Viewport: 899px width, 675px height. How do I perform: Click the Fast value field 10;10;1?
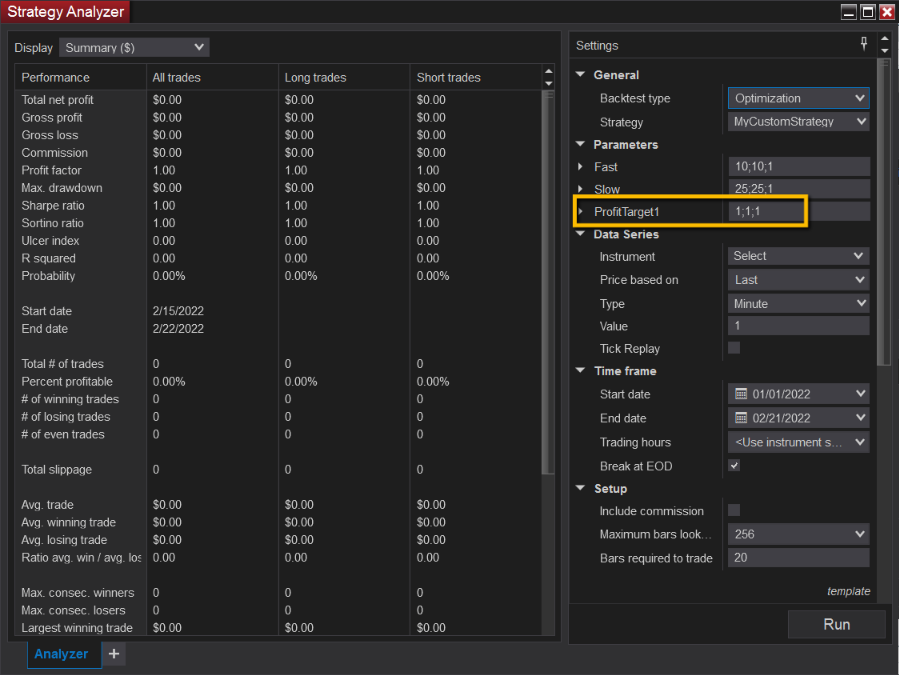799,166
